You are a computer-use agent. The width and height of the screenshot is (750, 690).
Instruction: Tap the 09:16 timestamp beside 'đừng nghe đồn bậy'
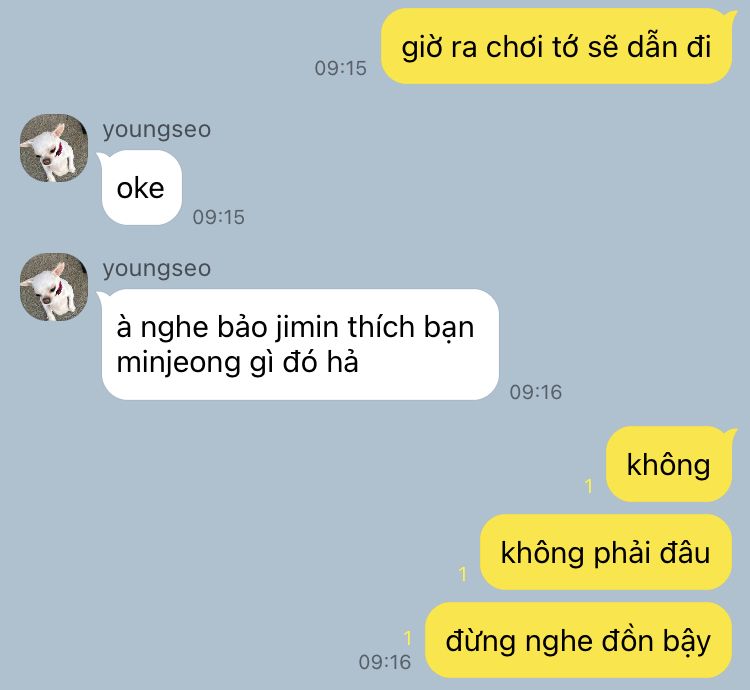(385, 662)
